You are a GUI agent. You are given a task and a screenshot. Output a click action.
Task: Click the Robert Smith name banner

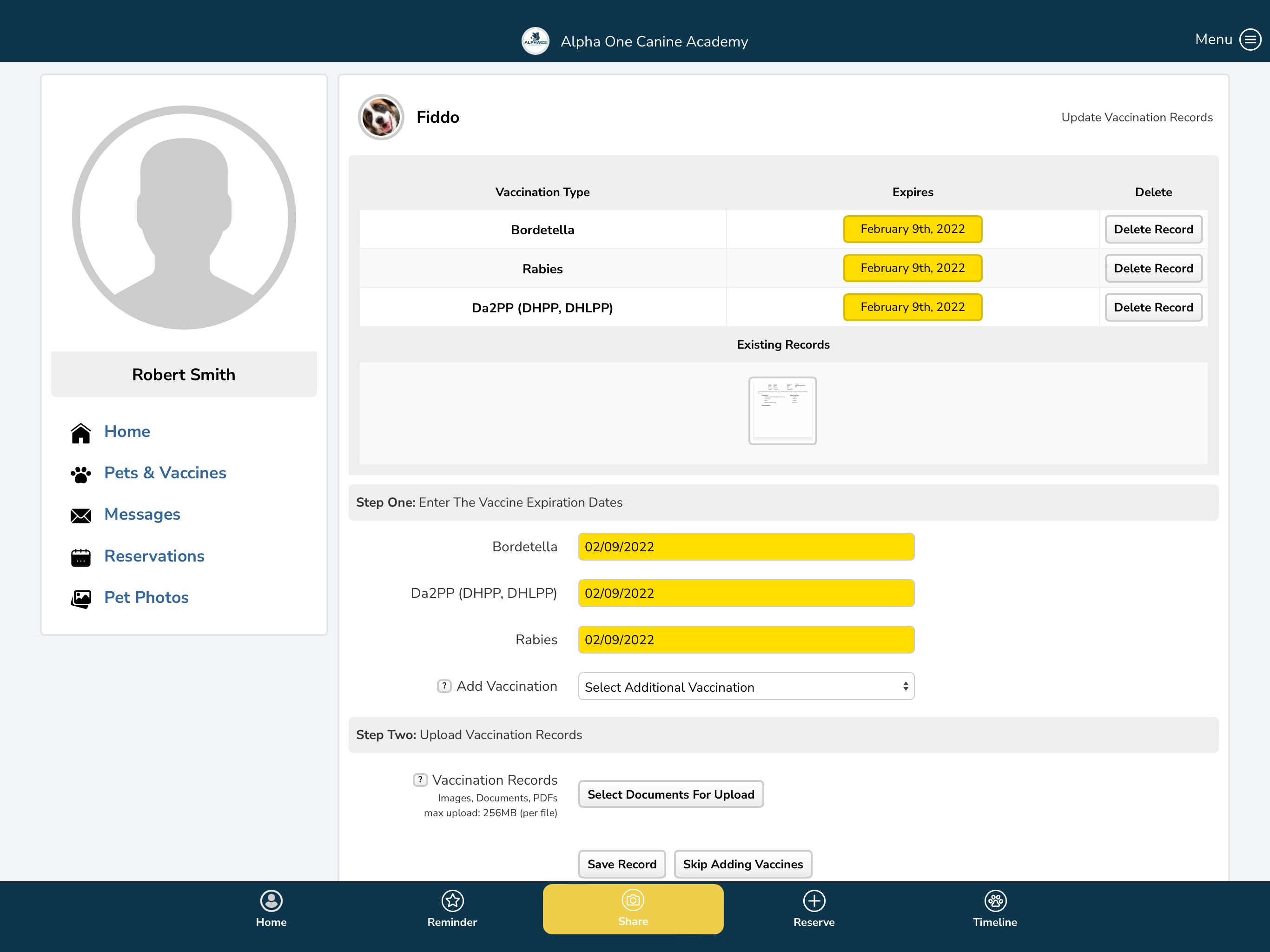[x=184, y=374]
